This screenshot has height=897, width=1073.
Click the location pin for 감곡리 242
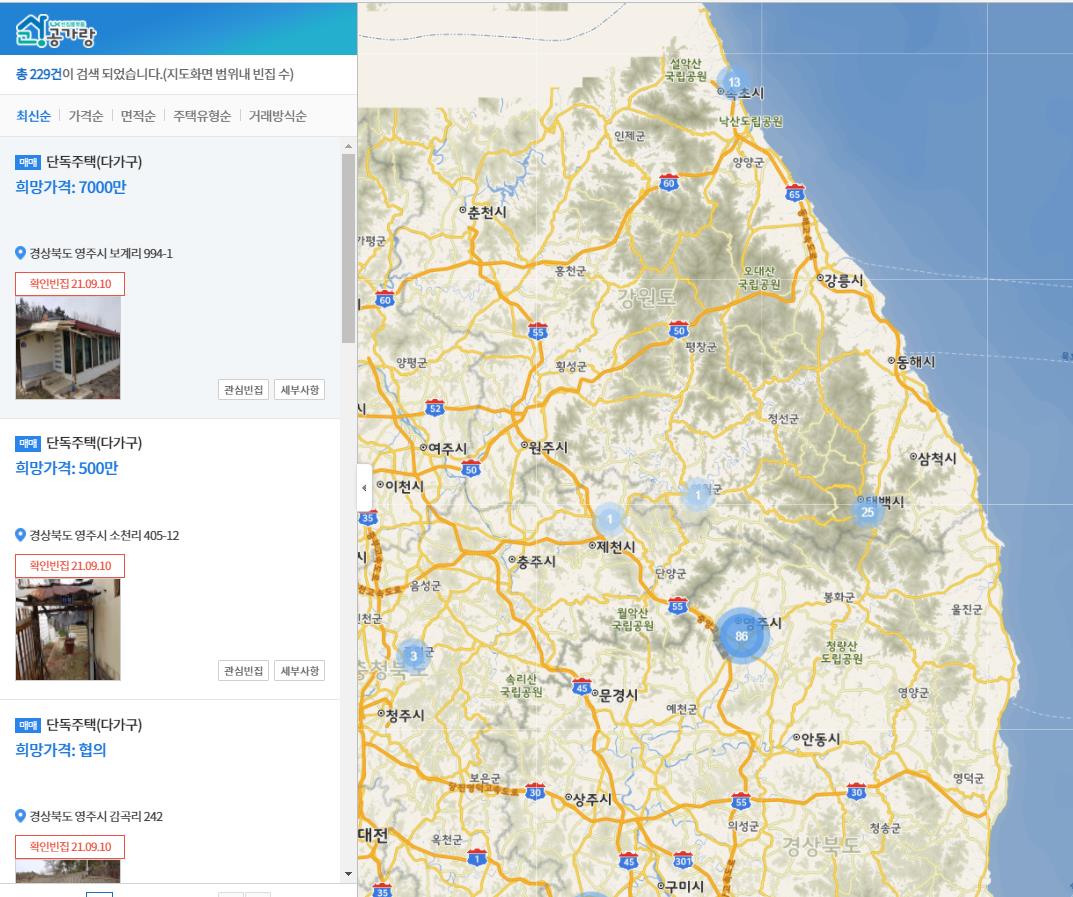[21, 816]
